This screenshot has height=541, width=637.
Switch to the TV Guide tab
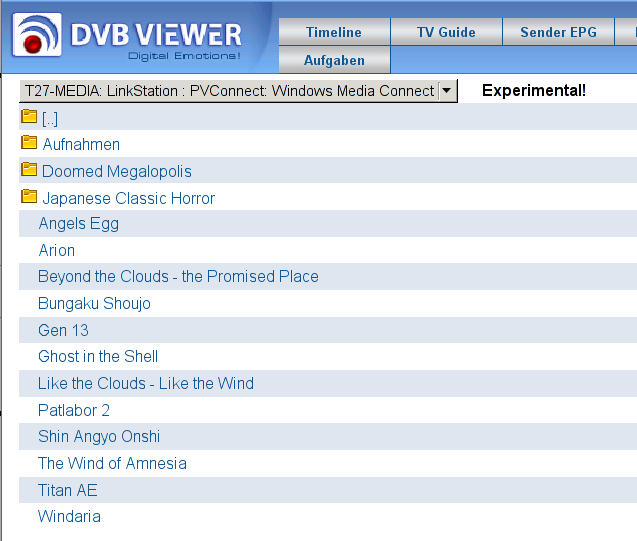click(x=446, y=32)
